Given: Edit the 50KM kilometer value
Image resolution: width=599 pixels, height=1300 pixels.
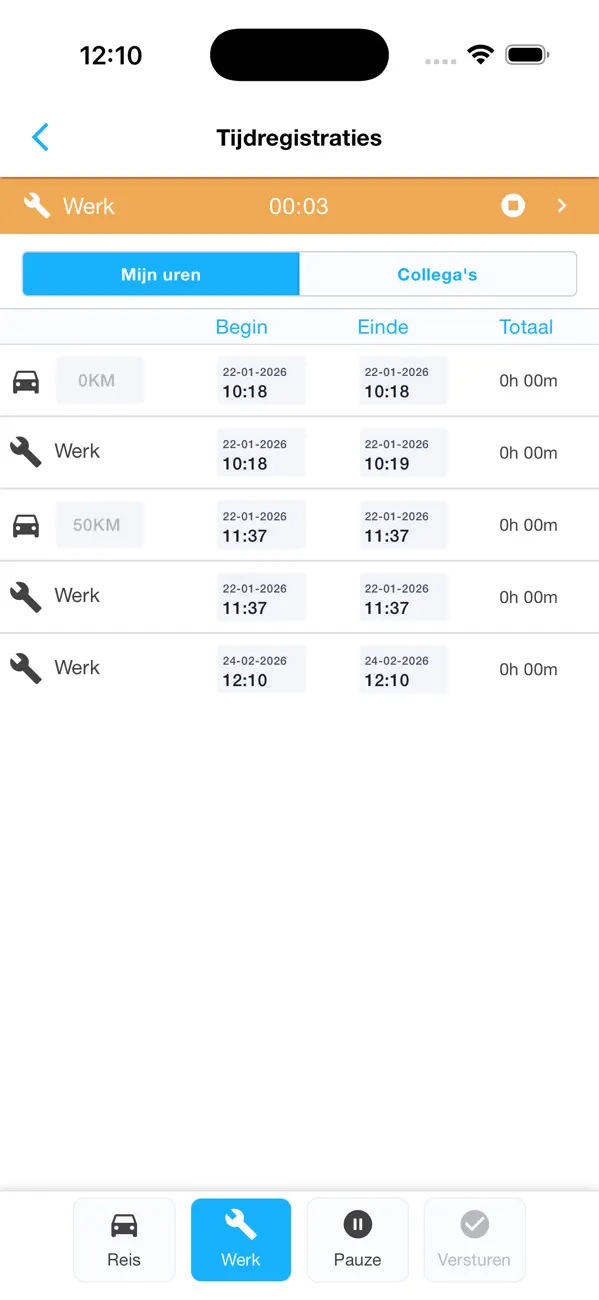Looking at the screenshot, I should click(x=100, y=524).
